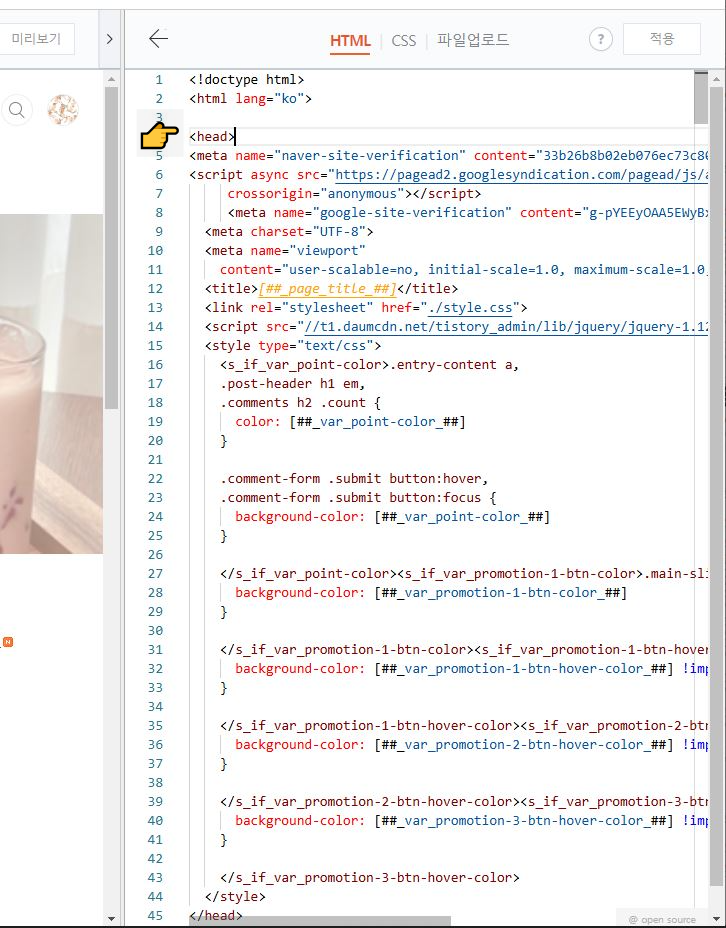The height and width of the screenshot is (928, 726).
Task: Click background-color [##_var_point-color_##] line
Action: tap(393, 517)
